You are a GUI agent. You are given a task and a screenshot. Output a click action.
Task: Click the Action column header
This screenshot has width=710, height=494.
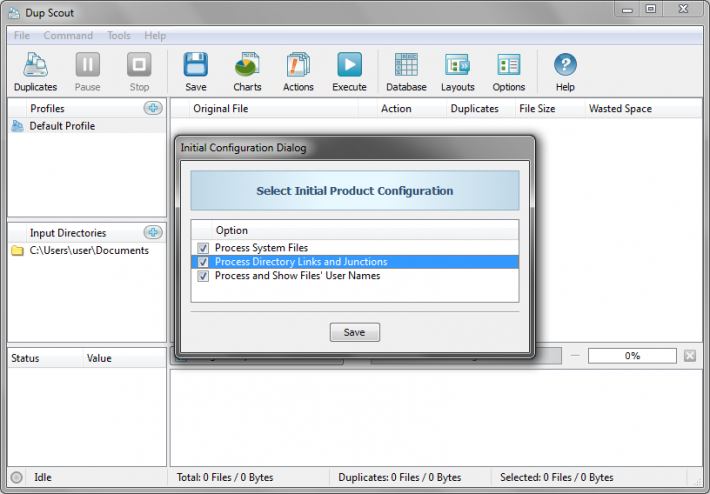(412, 109)
